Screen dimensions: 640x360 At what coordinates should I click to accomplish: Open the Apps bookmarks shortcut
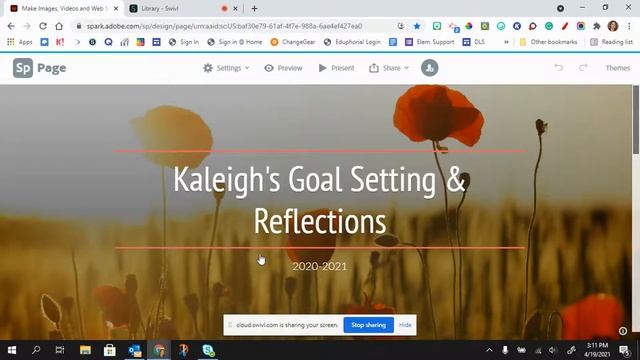20,42
